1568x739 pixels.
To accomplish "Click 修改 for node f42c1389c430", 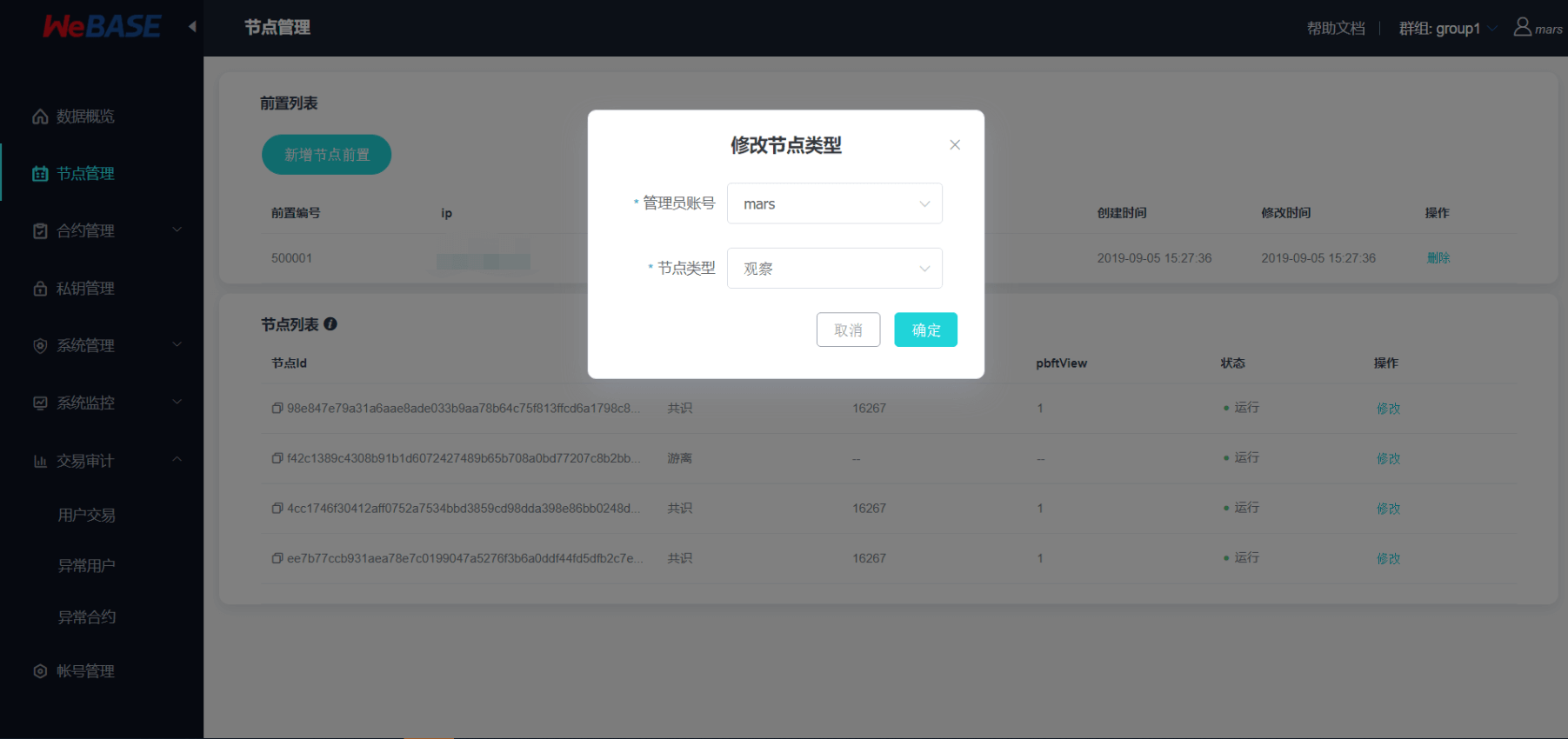I will pos(1388,458).
